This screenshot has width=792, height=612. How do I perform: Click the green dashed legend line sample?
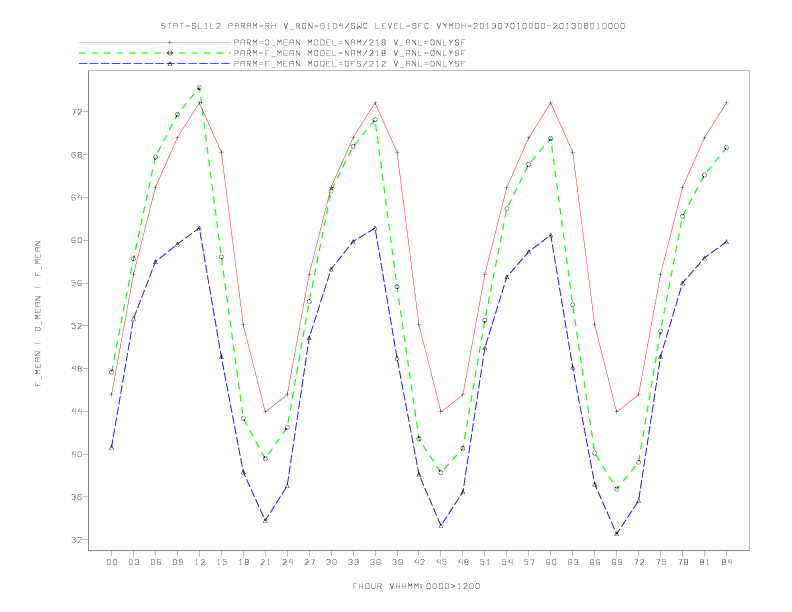tap(155, 53)
